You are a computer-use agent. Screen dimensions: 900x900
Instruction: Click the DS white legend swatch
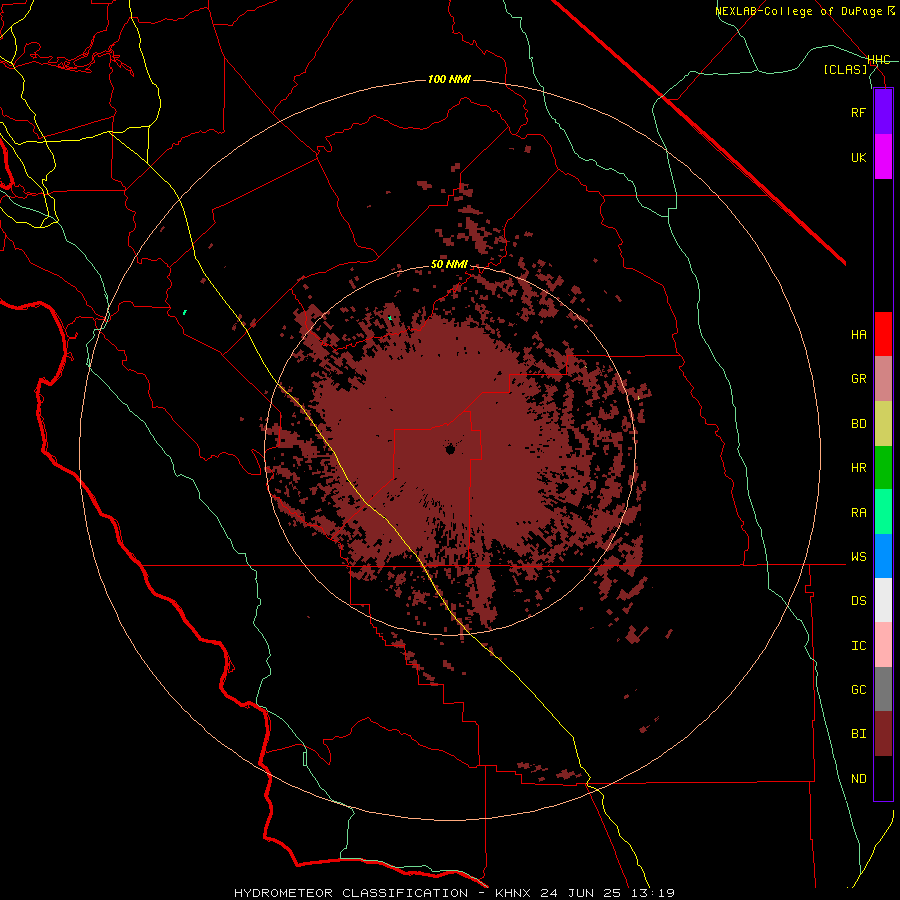click(x=883, y=600)
